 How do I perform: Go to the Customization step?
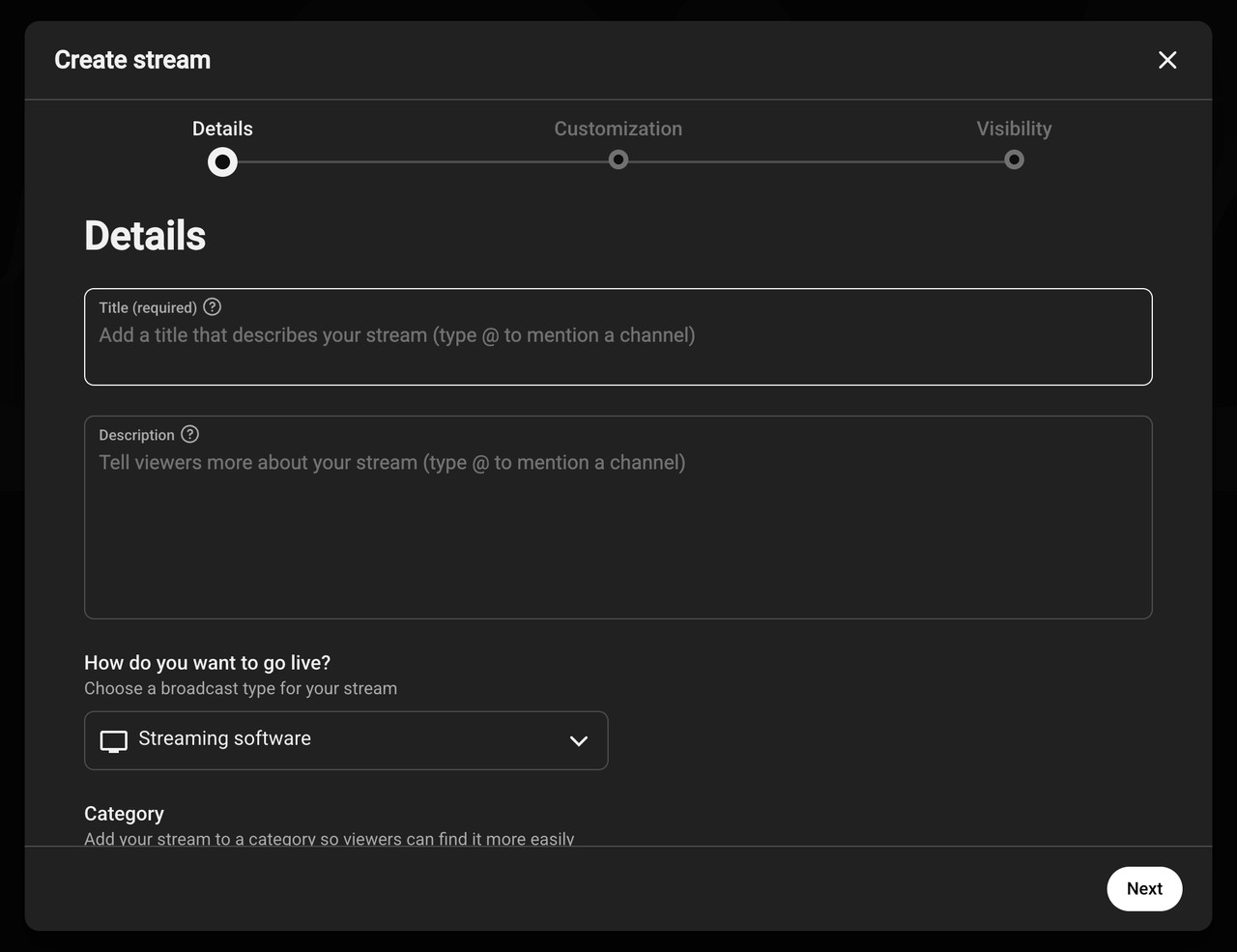tap(618, 129)
